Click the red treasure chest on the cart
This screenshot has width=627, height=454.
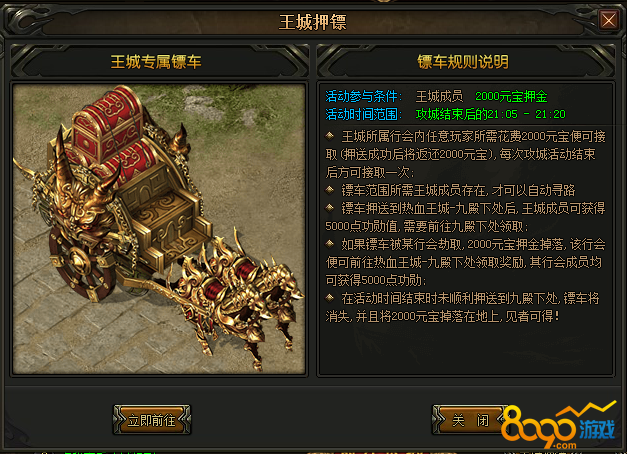click(108, 124)
